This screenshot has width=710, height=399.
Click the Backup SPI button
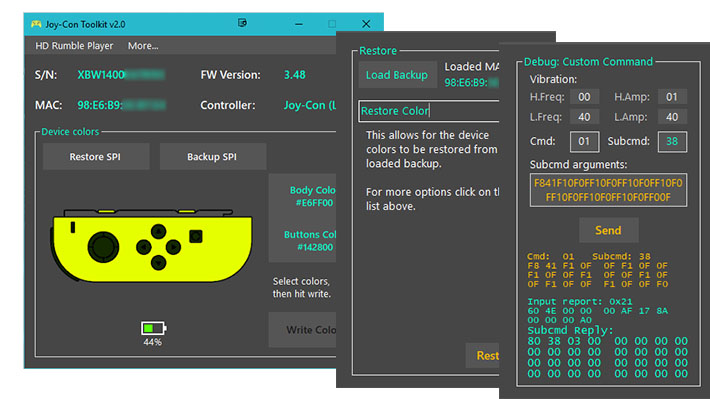pos(212,157)
